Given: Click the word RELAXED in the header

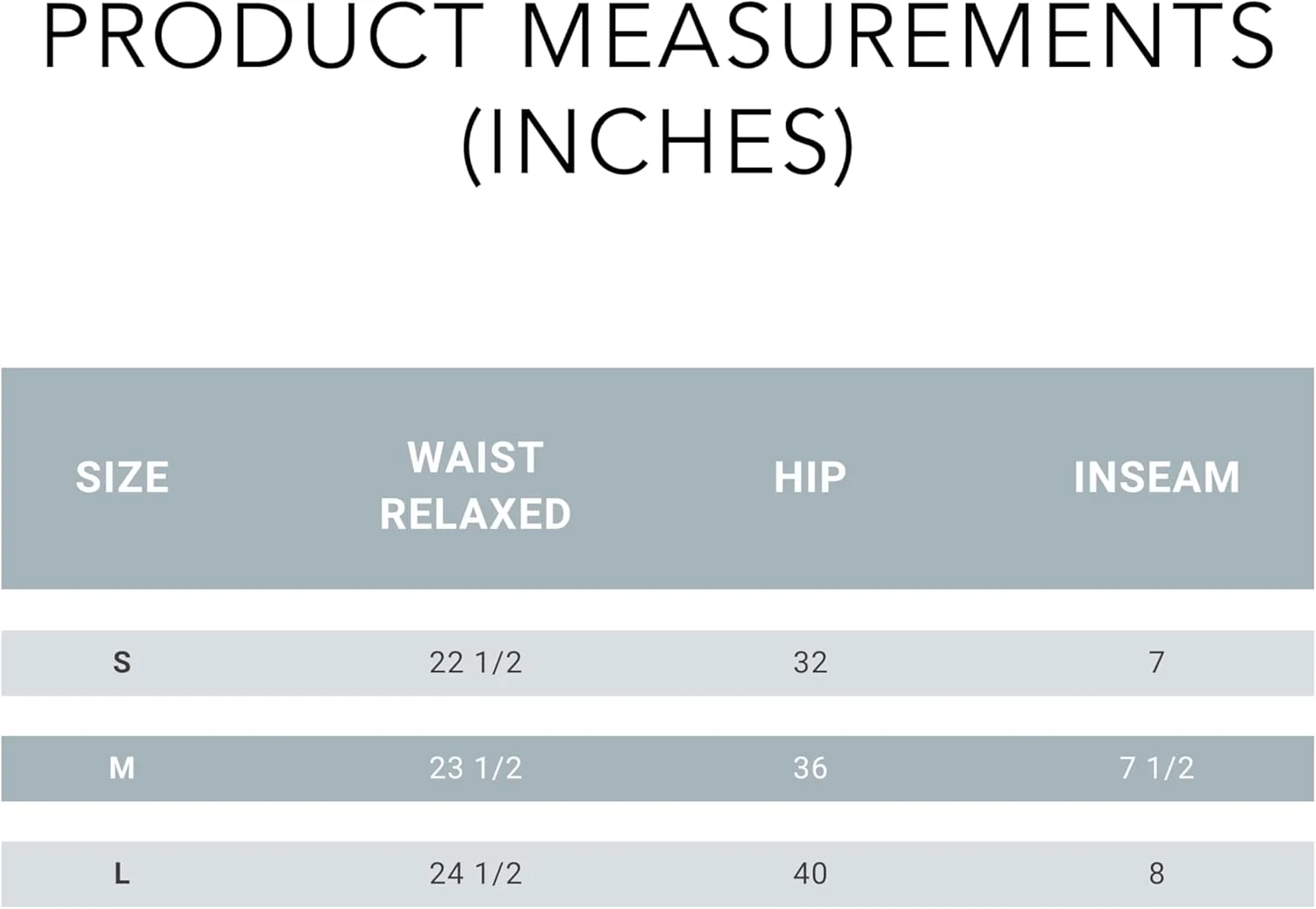Looking at the screenshot, I should click(x=476, y=514).
